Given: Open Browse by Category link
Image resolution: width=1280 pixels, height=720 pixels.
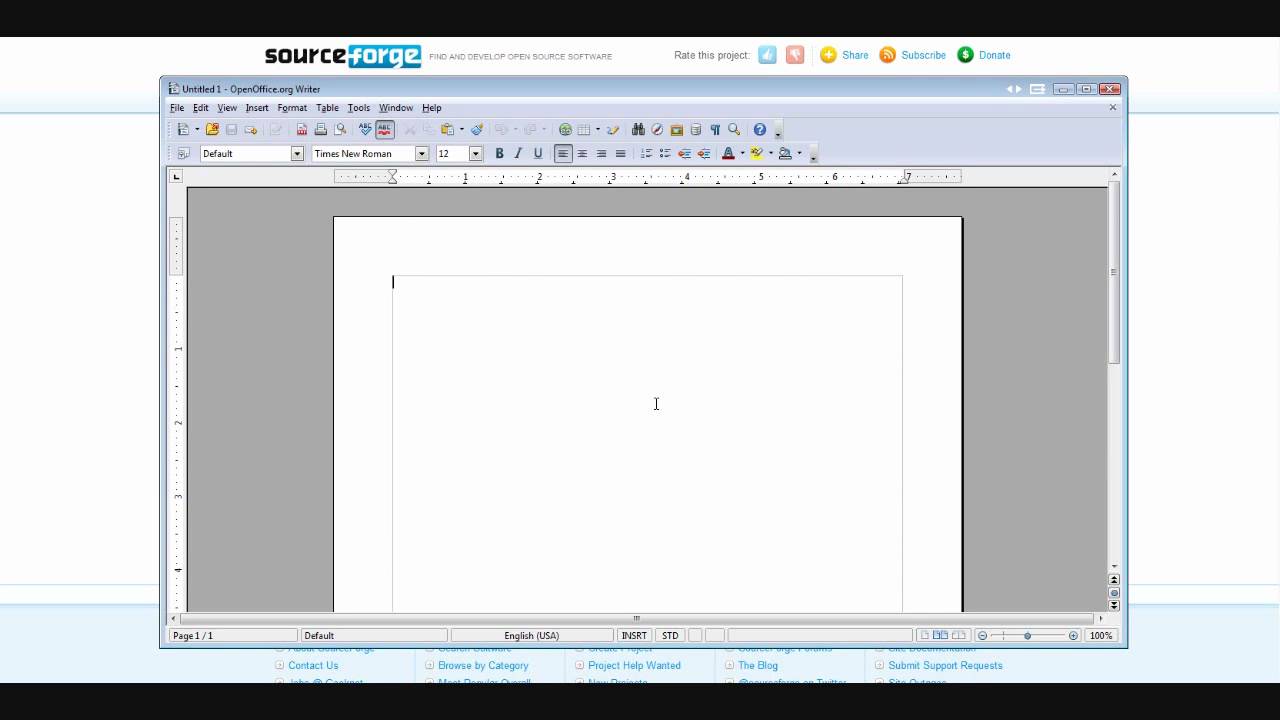Looking at the screenshot, I should point(483,665).
